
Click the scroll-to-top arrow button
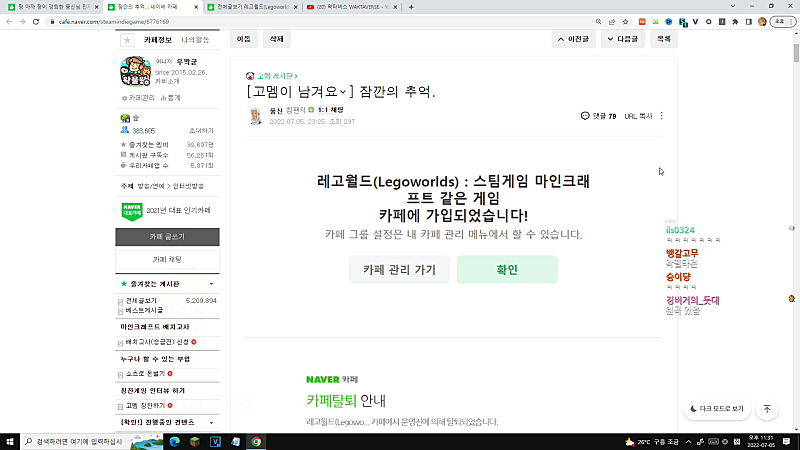tap(767, 409)
